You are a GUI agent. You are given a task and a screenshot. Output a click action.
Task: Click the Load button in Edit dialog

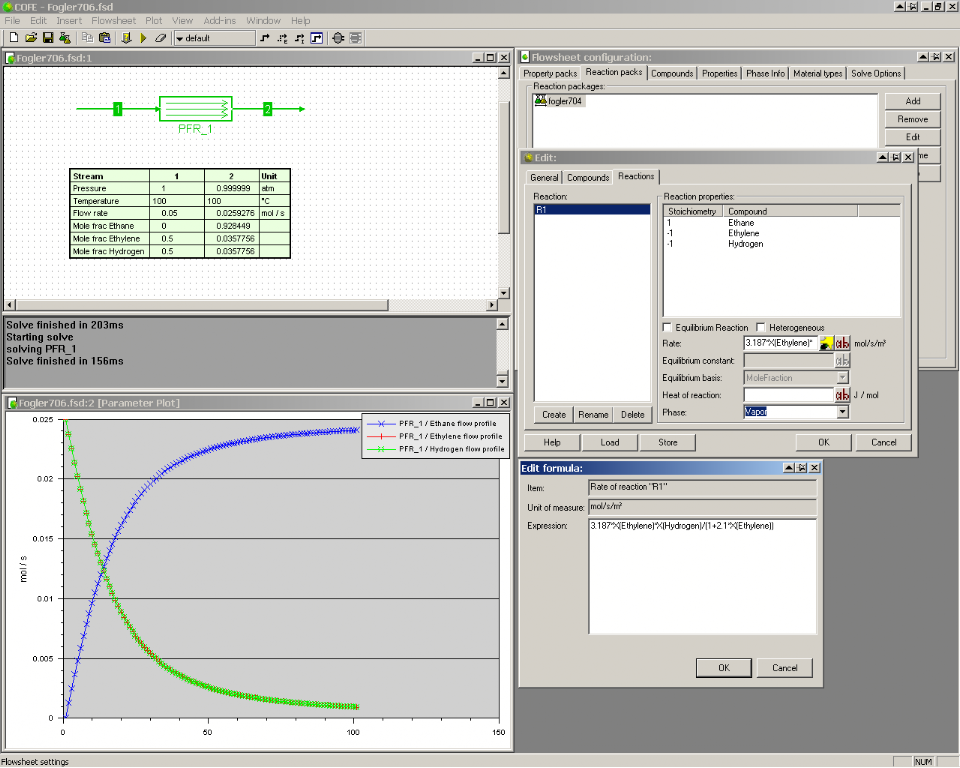point(610,442)
